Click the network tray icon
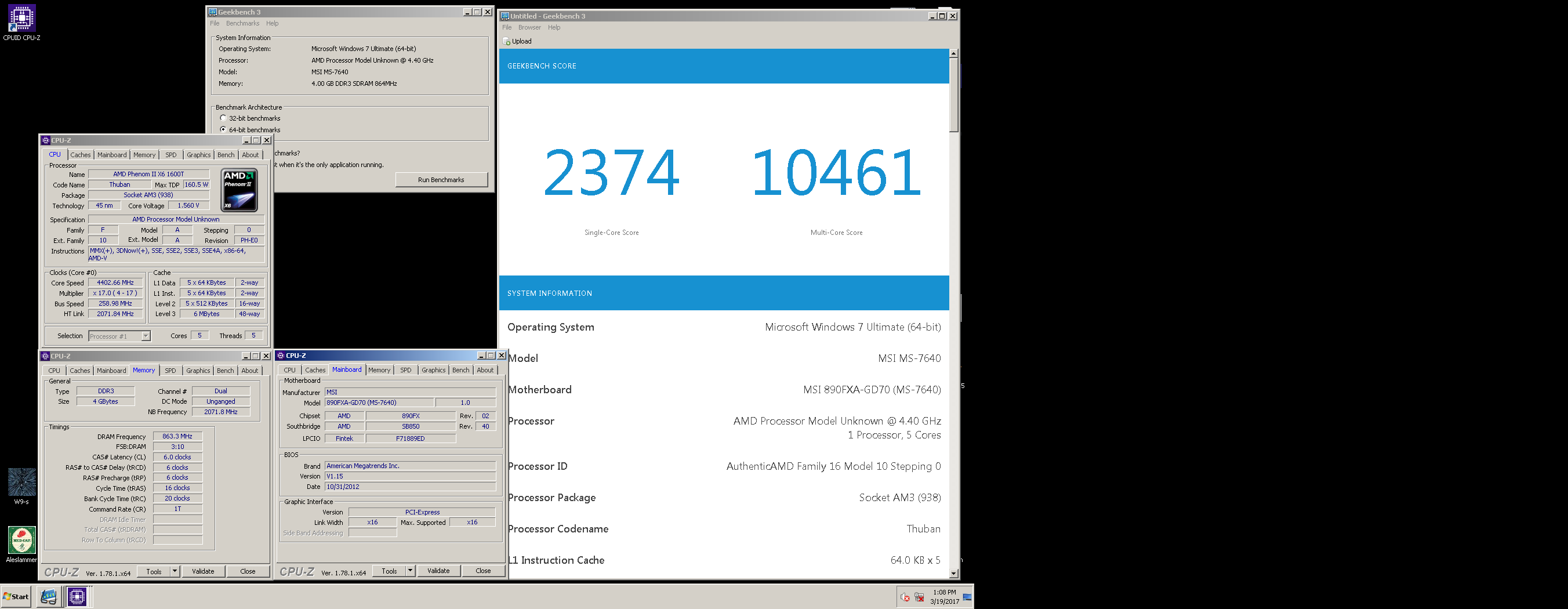 [919, 597]
